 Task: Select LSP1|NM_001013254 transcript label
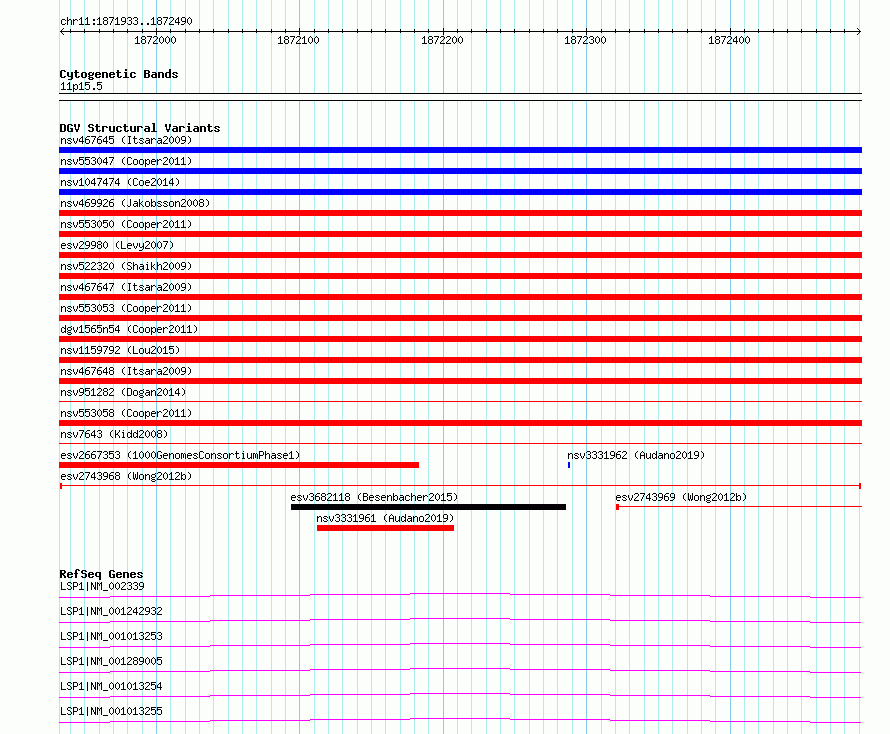click(111, 686)
